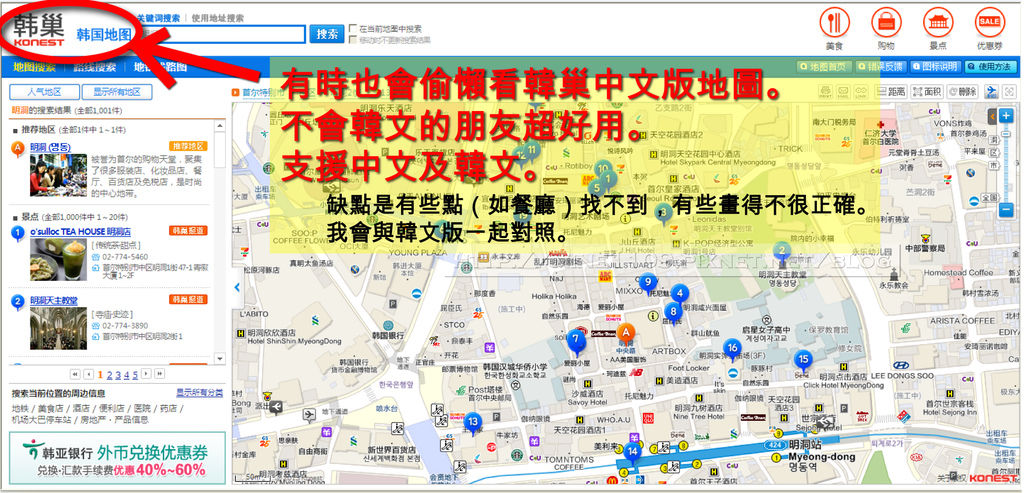Search nearby 机场大巴停车站 category
This screenshot has height=493, width=1024.
click(41, 419)
